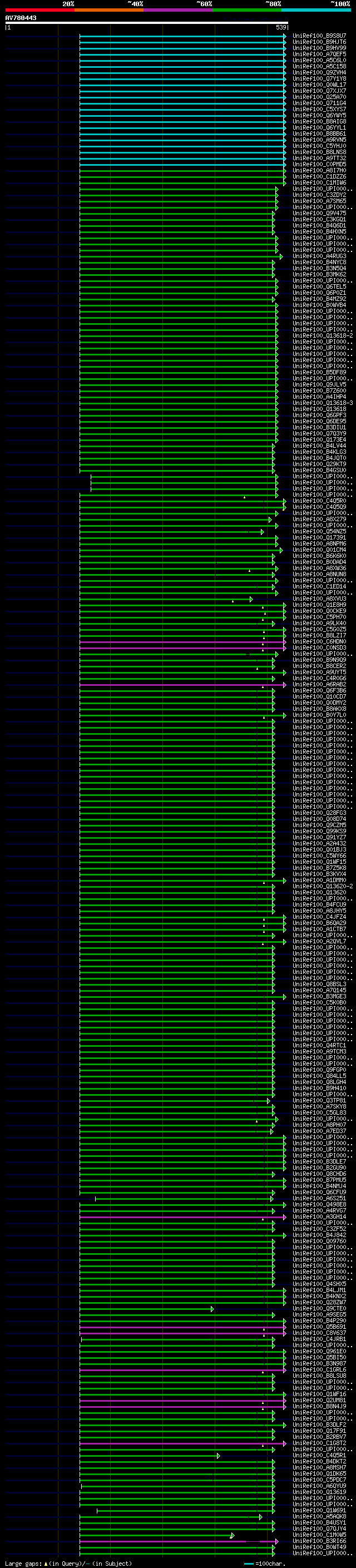This screenshot has height=1568, width=356.
Task: Select UniRef100_C3KGQ1 label
Action: [319, 219]
